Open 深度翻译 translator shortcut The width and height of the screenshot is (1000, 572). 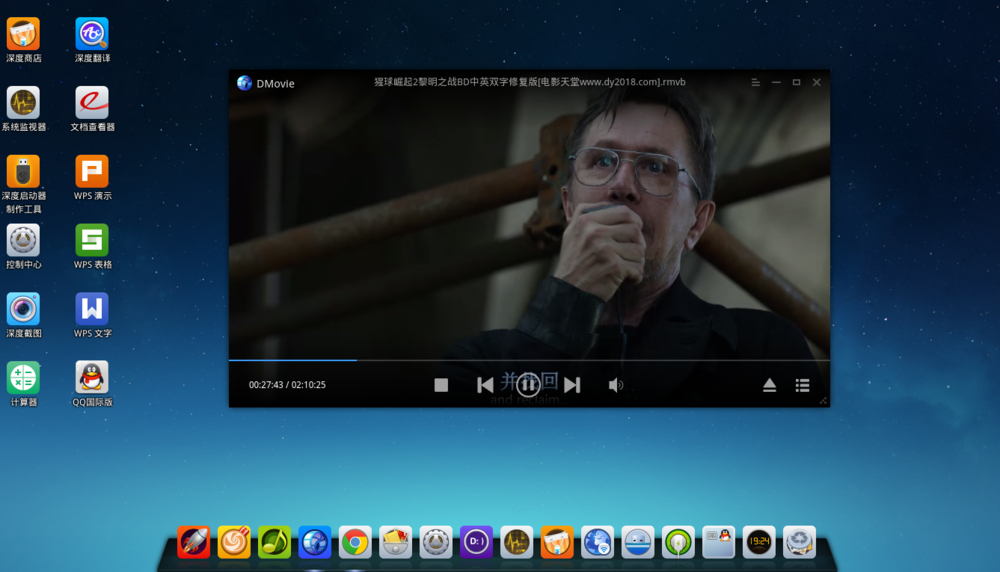[x=92, y=34]
